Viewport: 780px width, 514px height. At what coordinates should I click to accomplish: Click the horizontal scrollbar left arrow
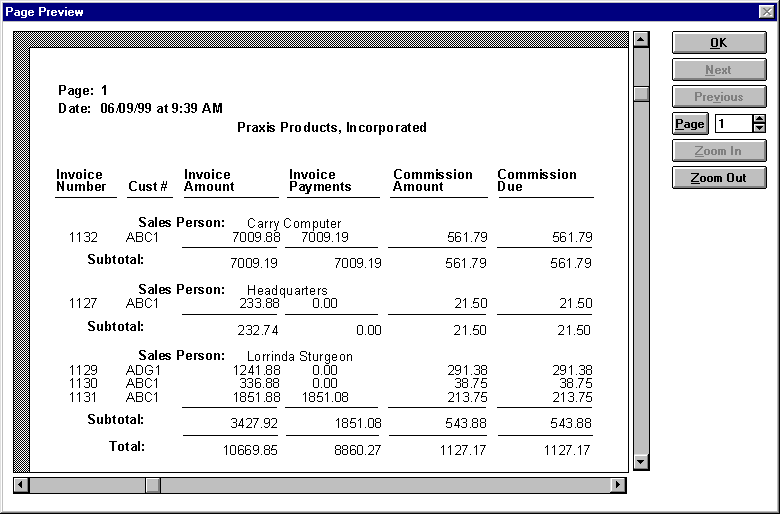[21, 485]
